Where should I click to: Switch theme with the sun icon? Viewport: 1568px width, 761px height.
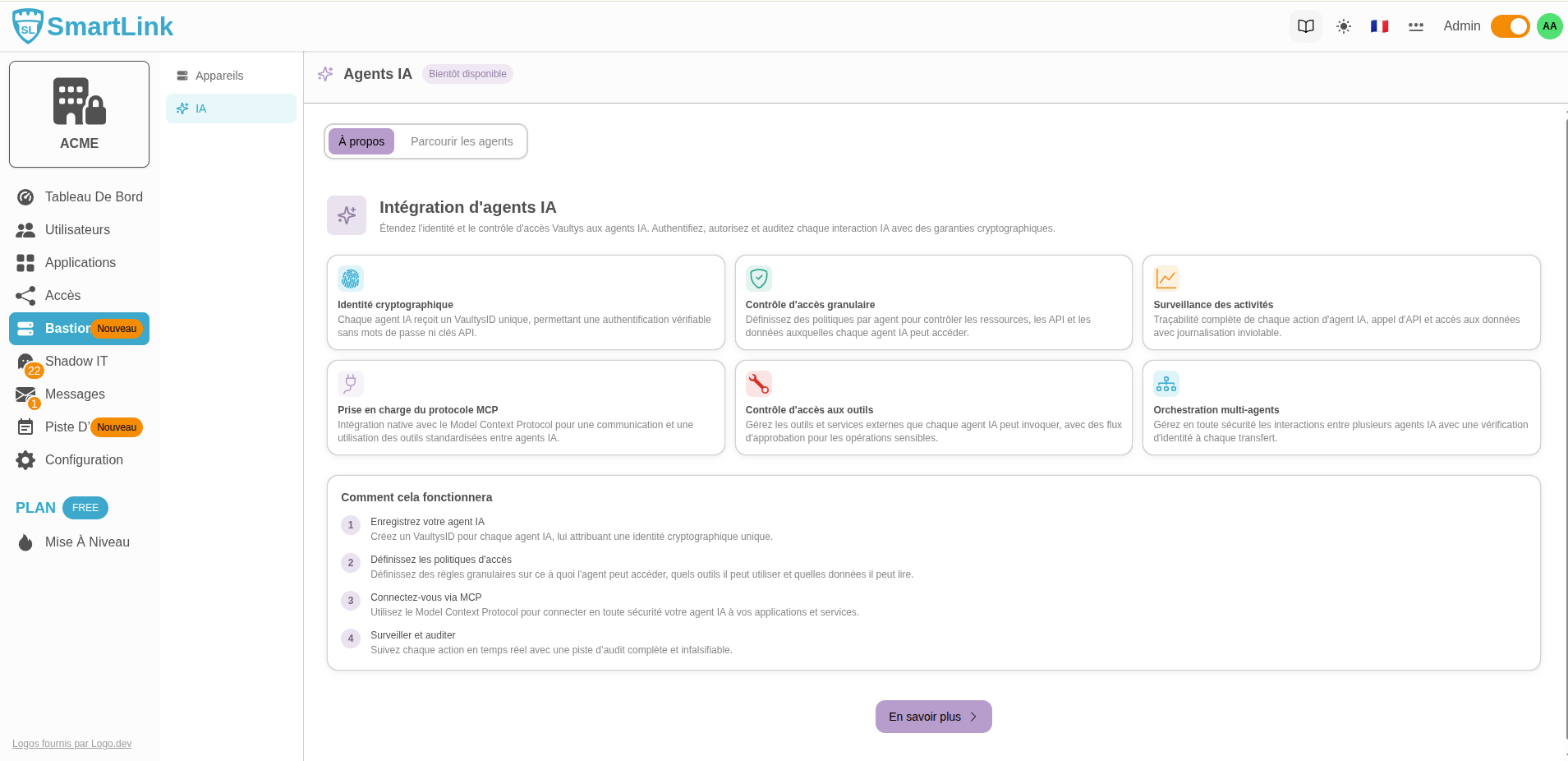pyautogui.click(x=1344, y=26)
